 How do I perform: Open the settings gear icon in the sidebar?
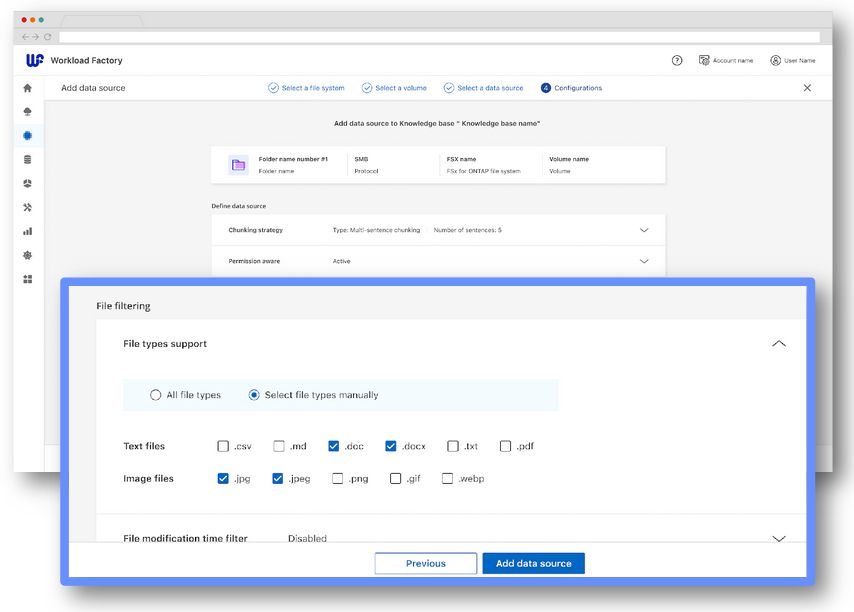[27, 255]
